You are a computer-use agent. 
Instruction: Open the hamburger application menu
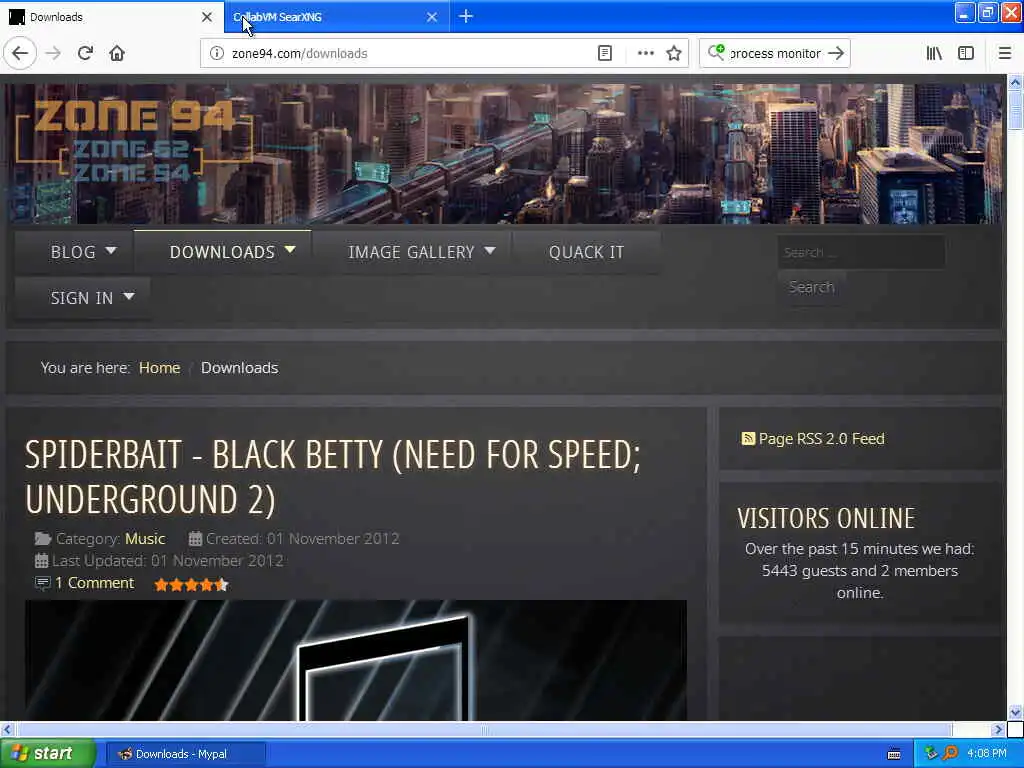point(1004,54)
